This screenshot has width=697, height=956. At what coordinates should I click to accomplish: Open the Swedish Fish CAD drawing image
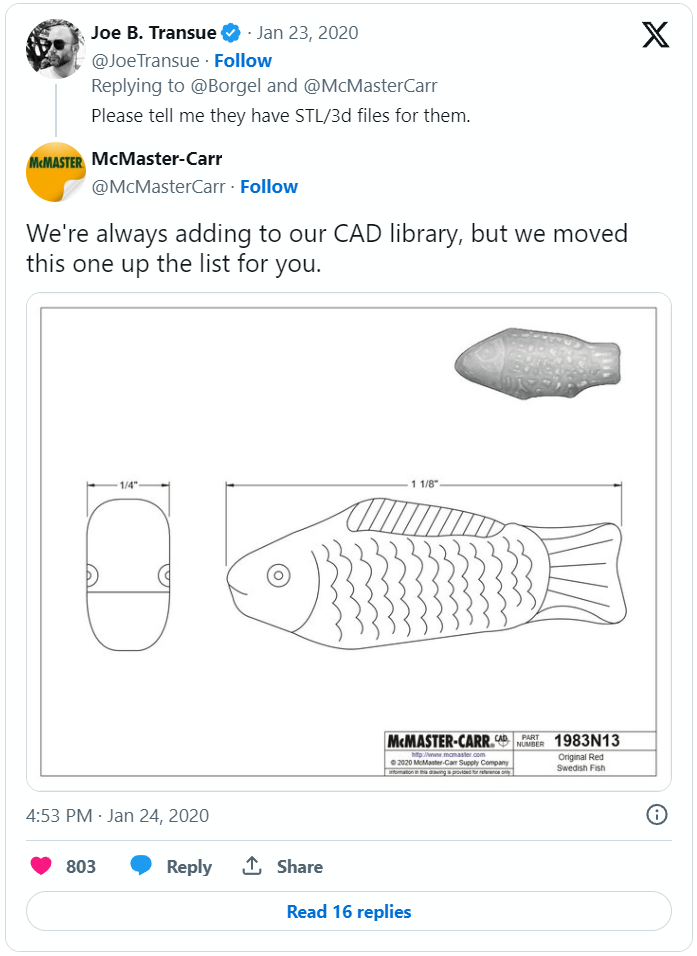tap(349, 541)
